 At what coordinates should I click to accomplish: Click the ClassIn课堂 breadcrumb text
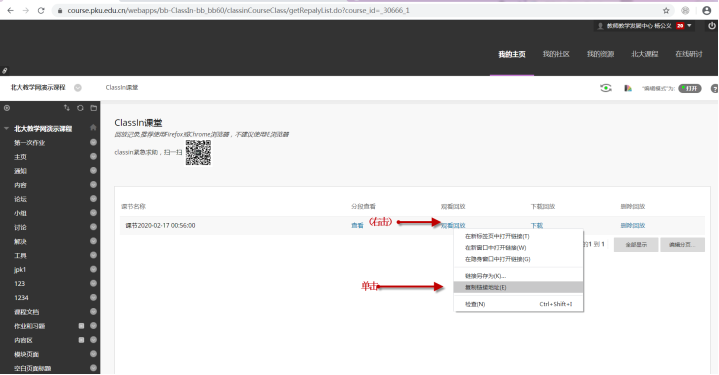122,88
